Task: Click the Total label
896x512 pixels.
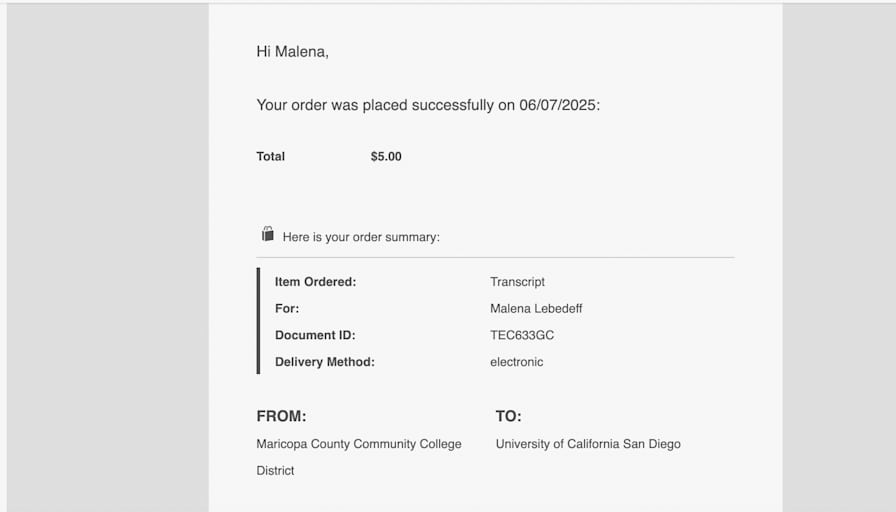Action: (x=270, y=157)
